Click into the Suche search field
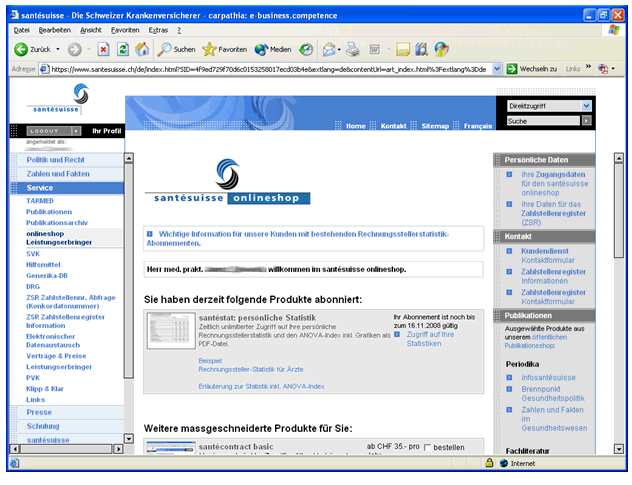This screenshot has height=485, width=632. pos(544,121)
